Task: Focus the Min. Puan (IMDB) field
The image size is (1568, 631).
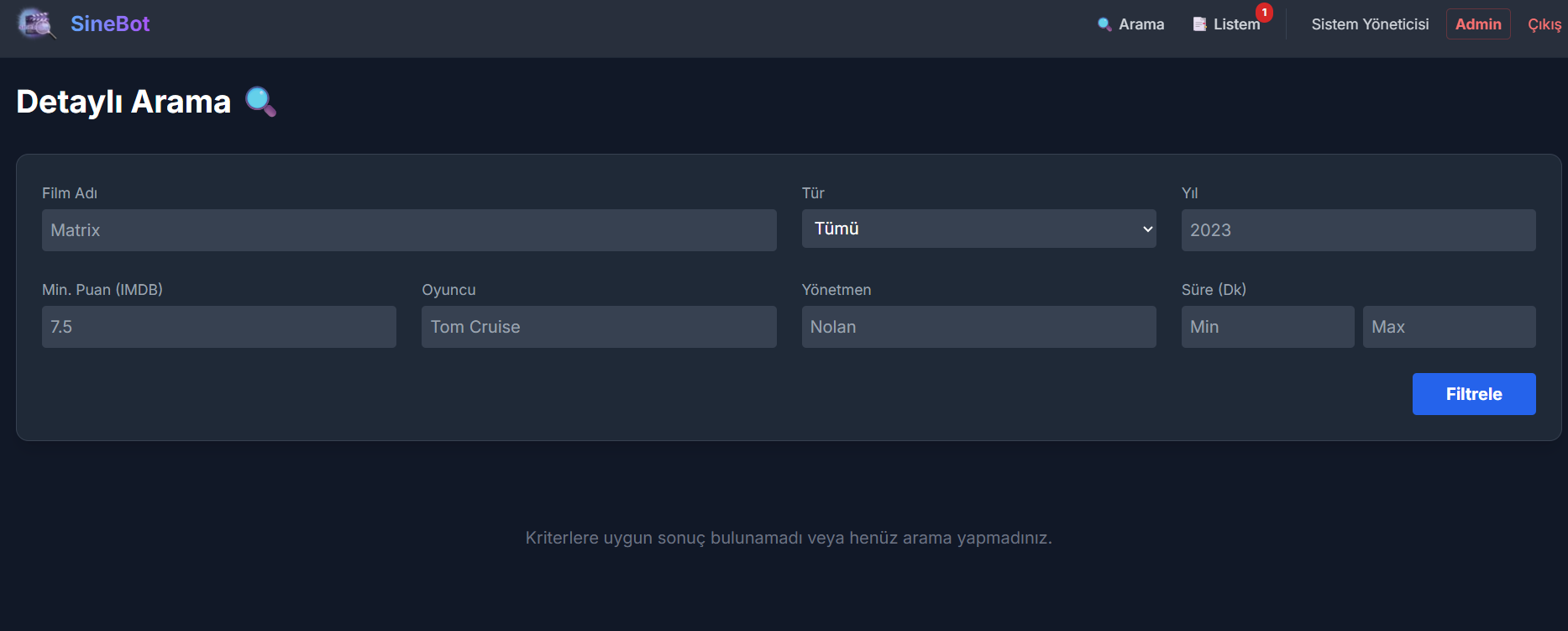Action: (x=218, y=327)
